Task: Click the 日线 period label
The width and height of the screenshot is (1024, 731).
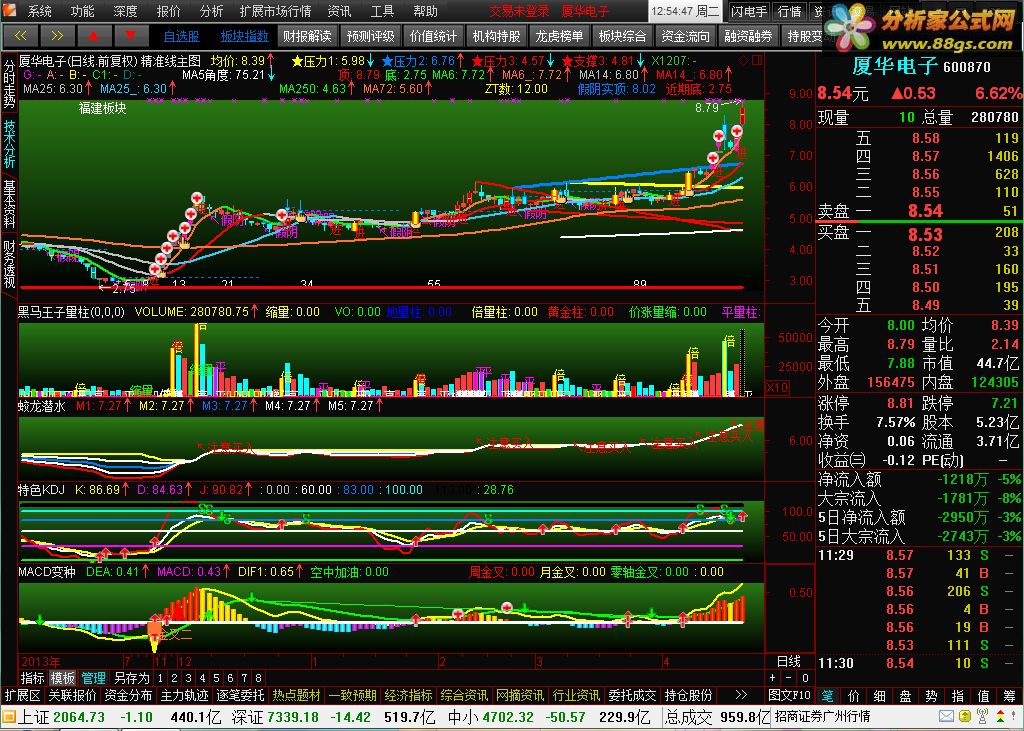Action: 789,662
